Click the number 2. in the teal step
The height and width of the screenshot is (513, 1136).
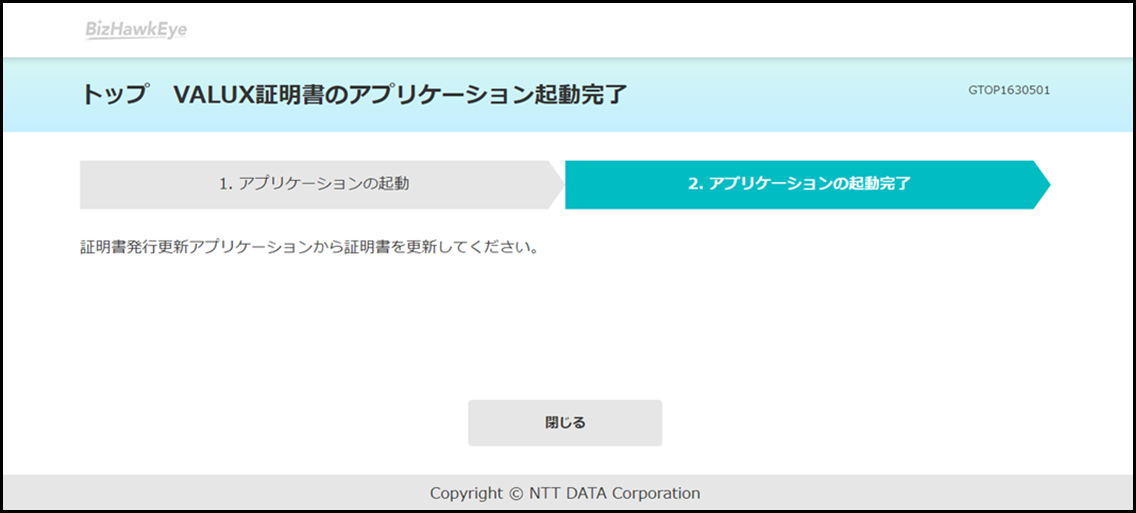[x=696, y=184]
